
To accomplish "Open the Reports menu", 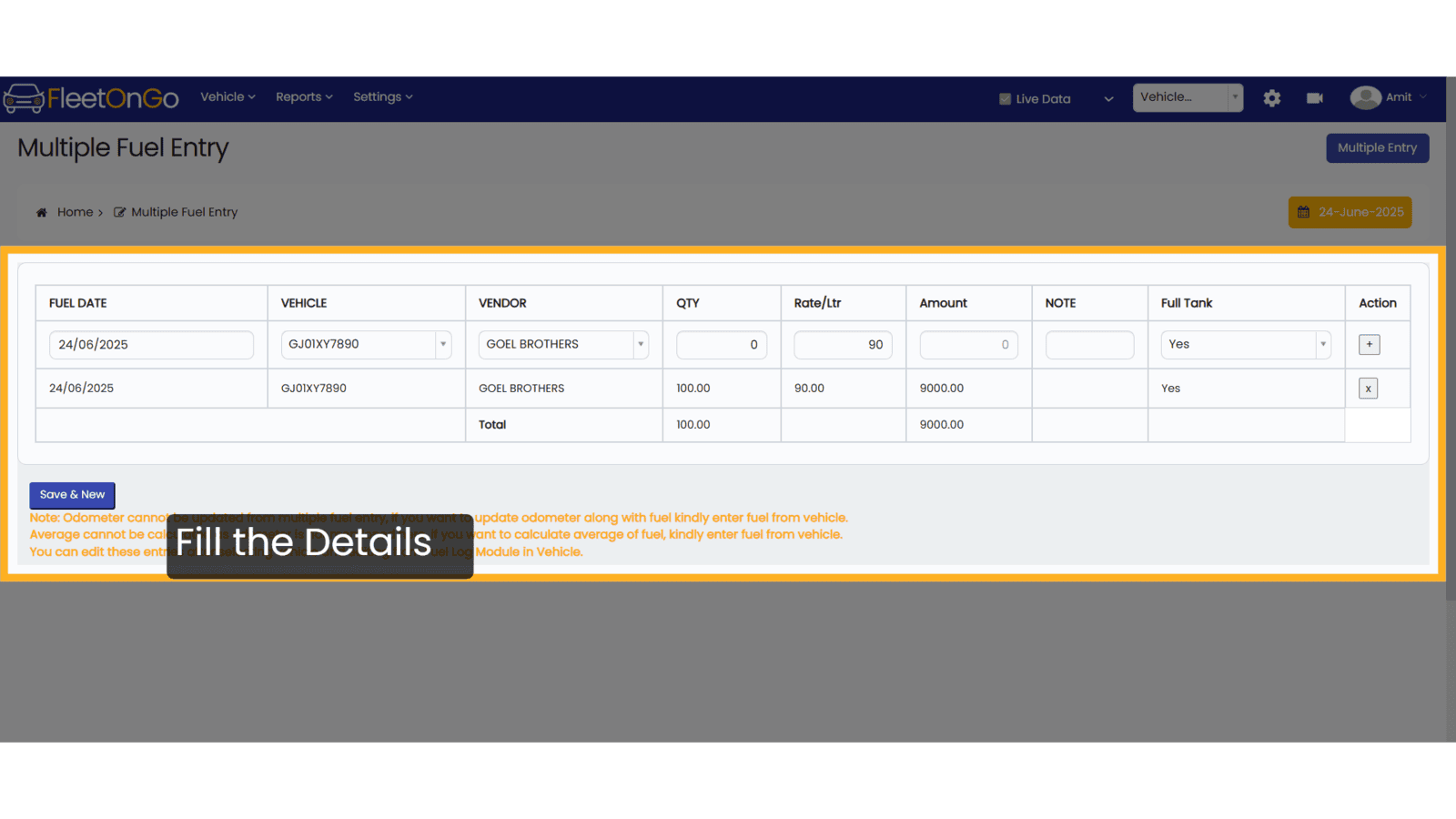I will [304, 96].
